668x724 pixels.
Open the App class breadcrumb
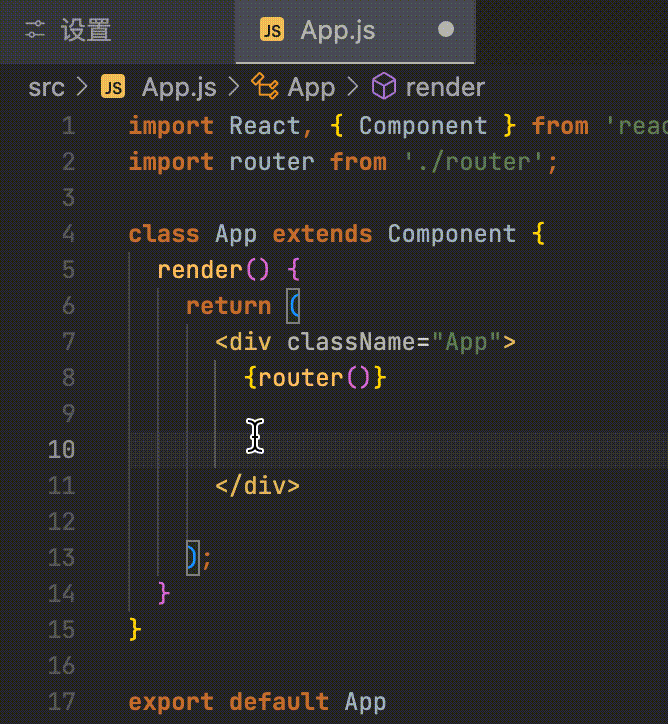pos(311,87)
